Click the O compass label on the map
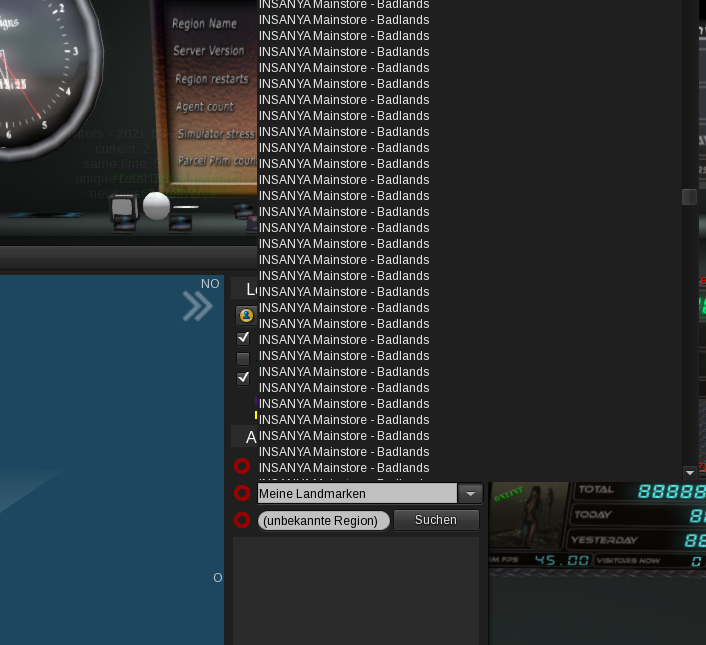The height and width of the screenshot is (645, 706). [x=218, y=577]
